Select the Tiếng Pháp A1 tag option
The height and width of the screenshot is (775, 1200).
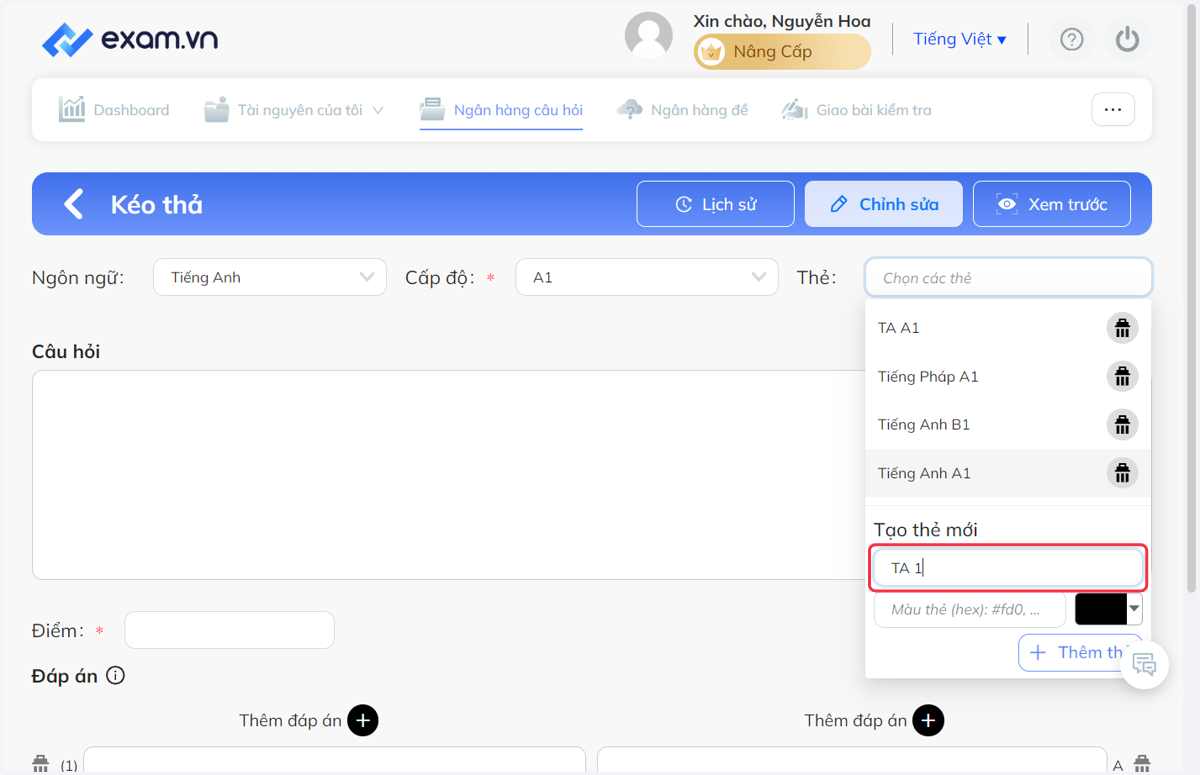click(1008, 376)
